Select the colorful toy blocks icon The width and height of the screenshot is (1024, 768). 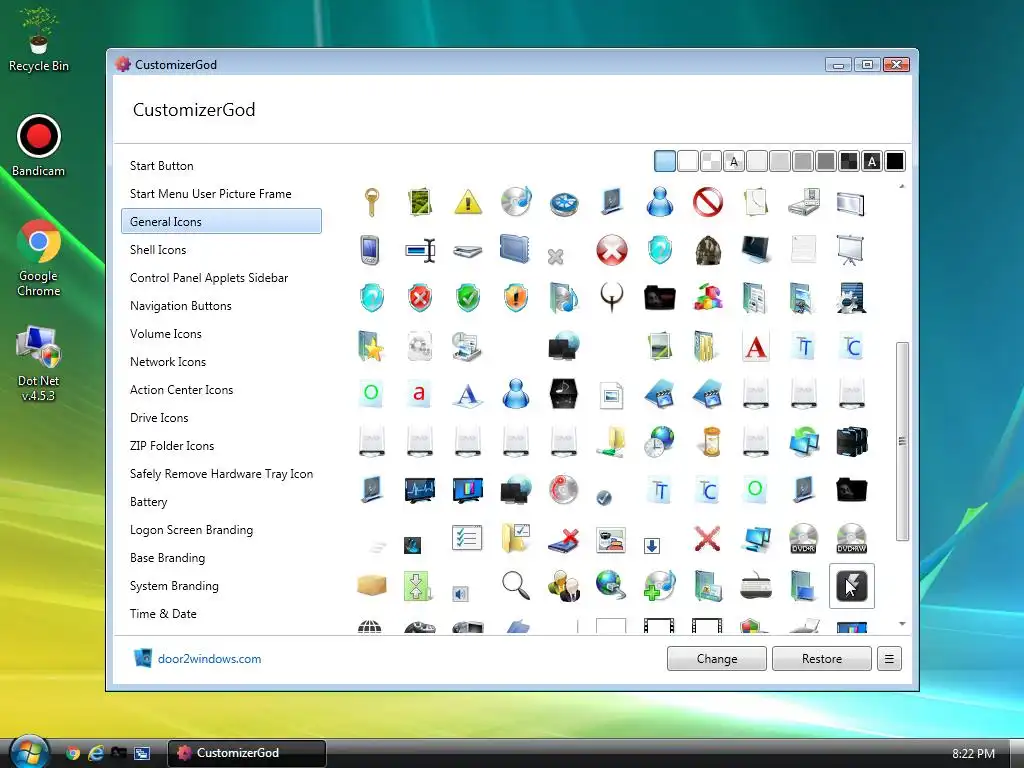[x=707, y=298]
